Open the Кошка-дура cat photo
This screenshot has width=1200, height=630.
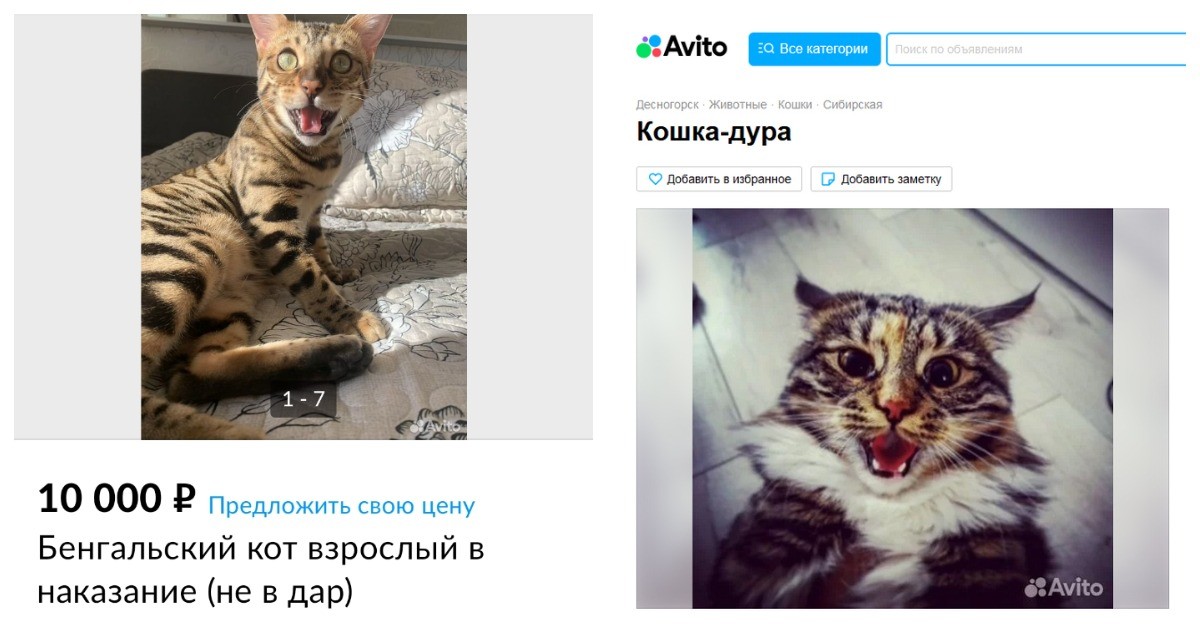[x=902, y=408]
